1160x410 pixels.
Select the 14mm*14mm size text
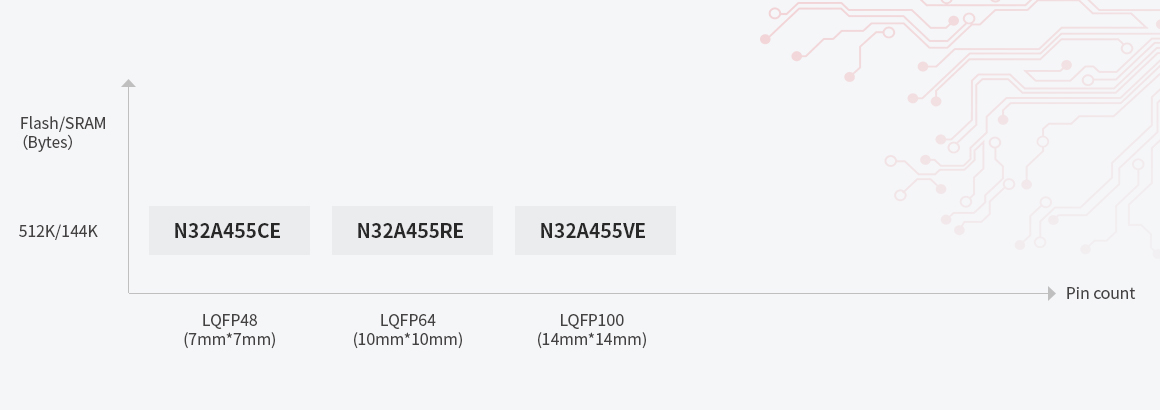pos(592,340)
